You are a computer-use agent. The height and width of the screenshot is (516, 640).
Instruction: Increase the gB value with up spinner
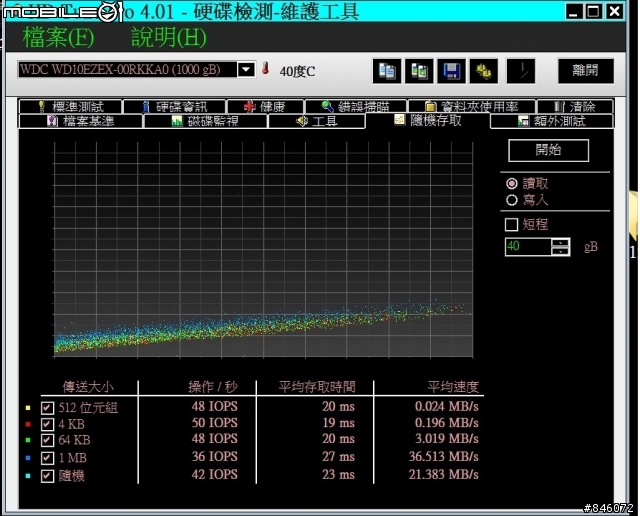[x=560, y=242]
